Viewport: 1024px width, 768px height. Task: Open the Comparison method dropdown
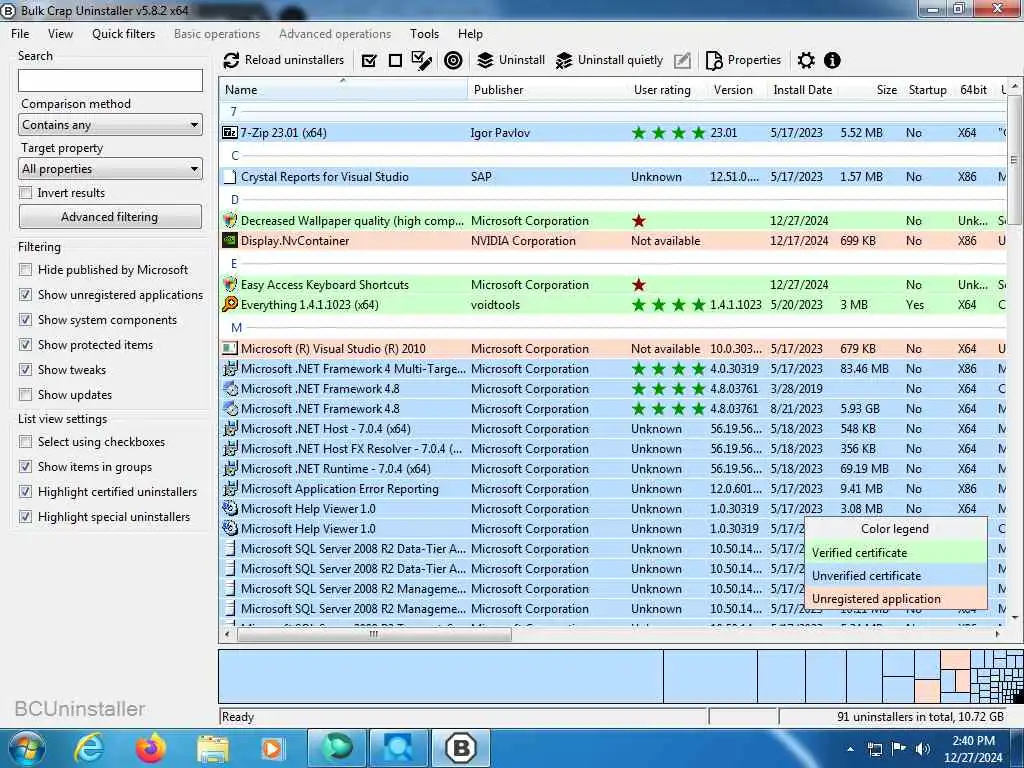coord(110,125)
